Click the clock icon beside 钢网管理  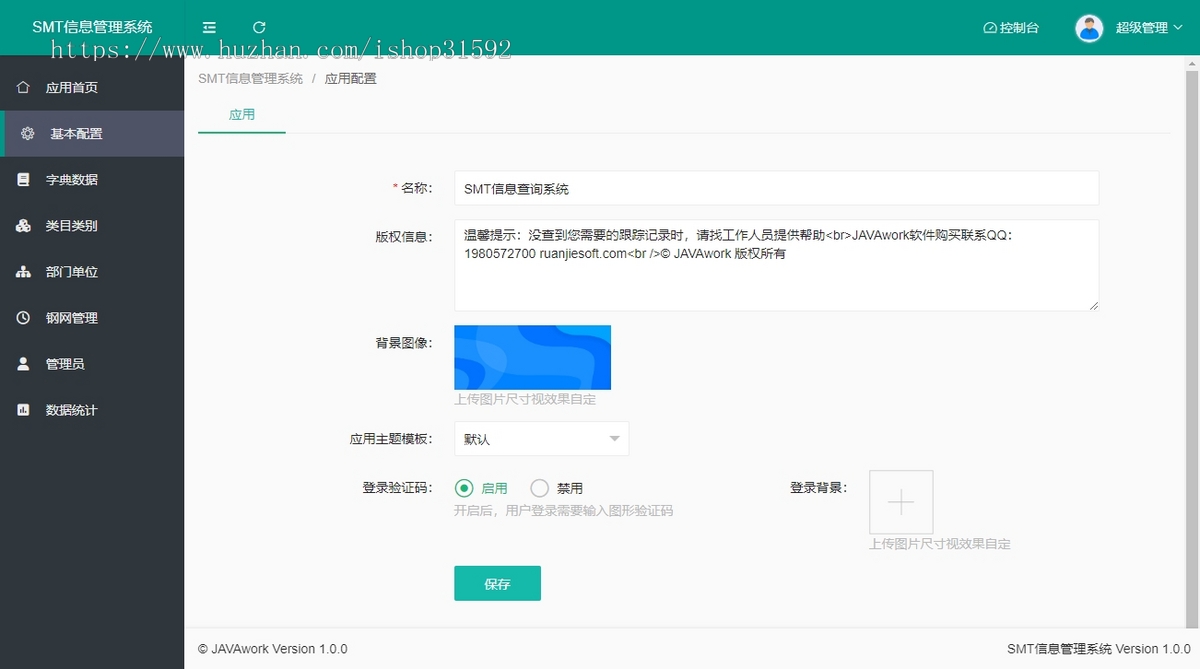23,318
